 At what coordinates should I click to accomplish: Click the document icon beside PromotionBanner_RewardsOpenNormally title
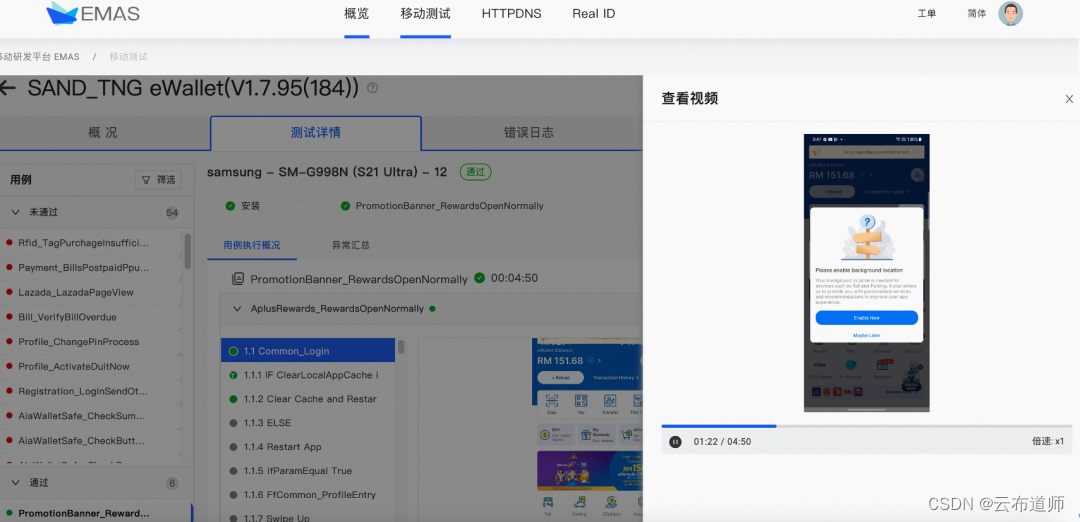[x=238, y=279]
